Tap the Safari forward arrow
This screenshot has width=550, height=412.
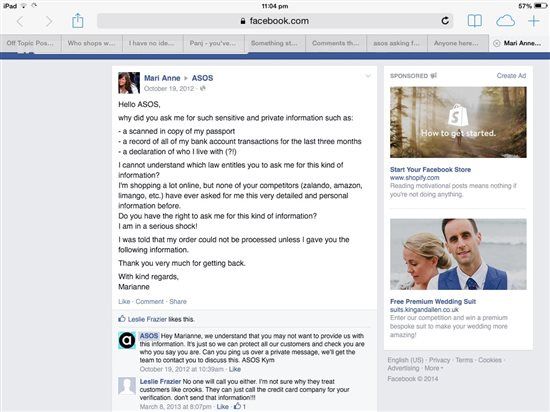[x=49, y=22]
